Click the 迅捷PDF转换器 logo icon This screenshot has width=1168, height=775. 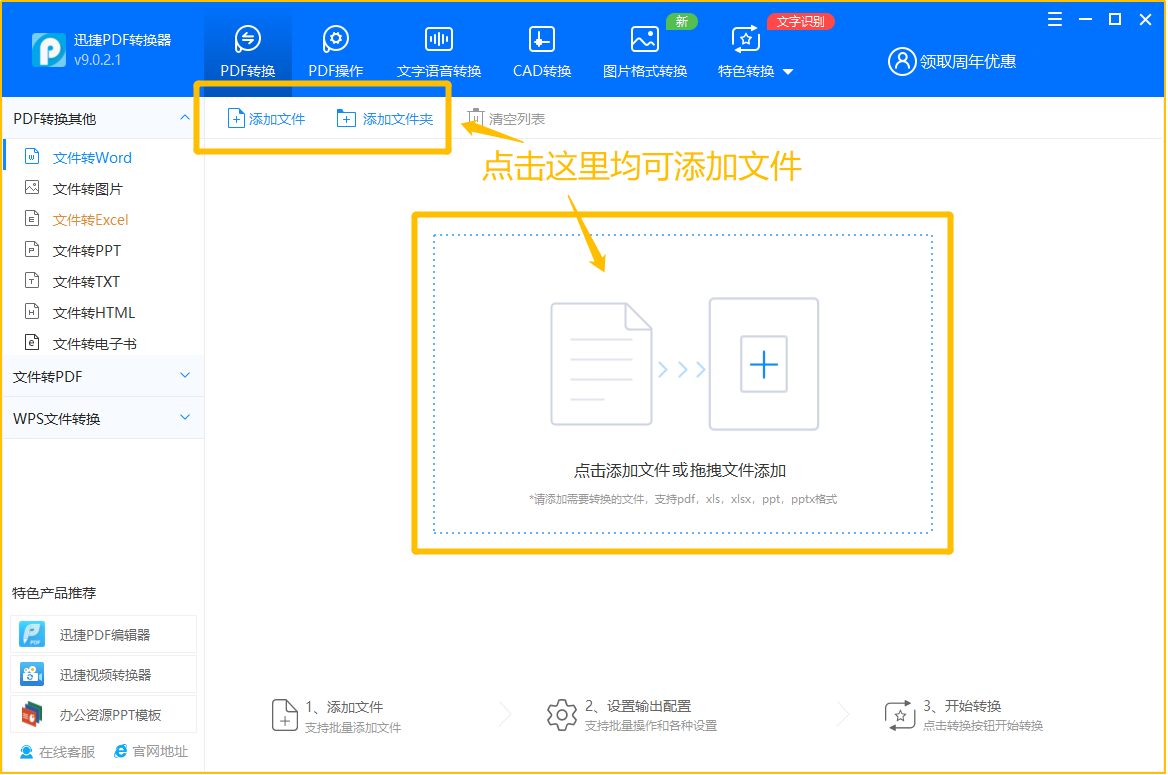[48, 50]
